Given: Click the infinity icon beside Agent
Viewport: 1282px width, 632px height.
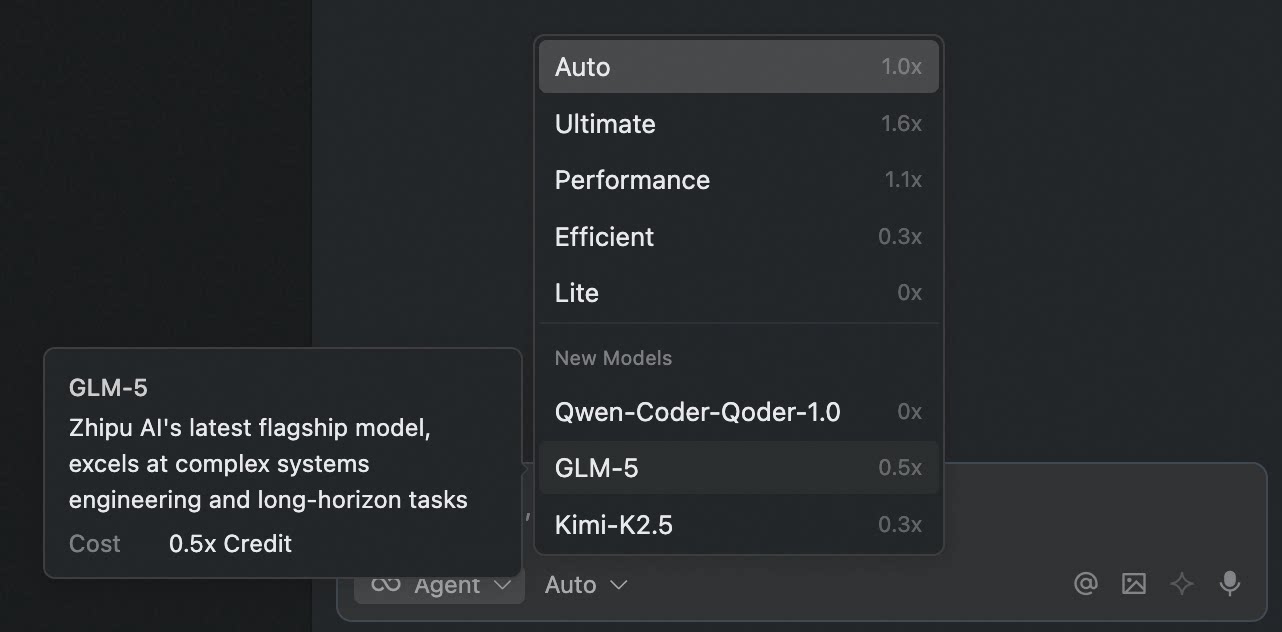Looking at the screenshot, I should (386, 584).
